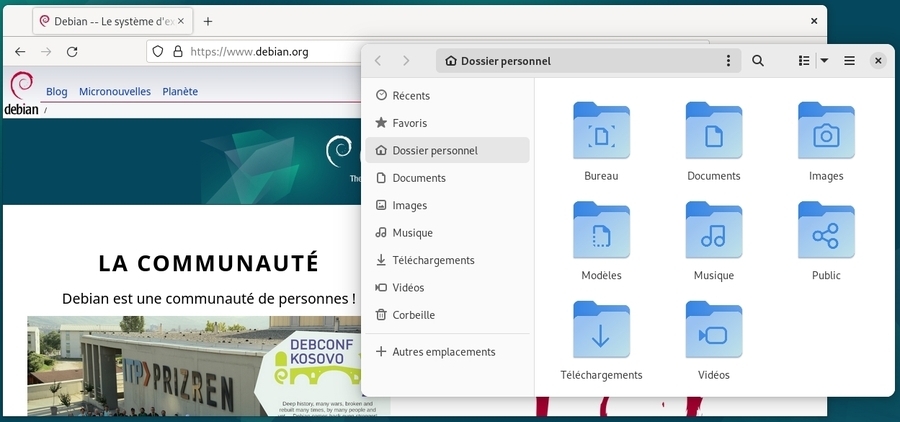This screenshot has width=900, height=422.
Task: Select Dossier personnel in the sidebar
Action: (x=447, y=150)
